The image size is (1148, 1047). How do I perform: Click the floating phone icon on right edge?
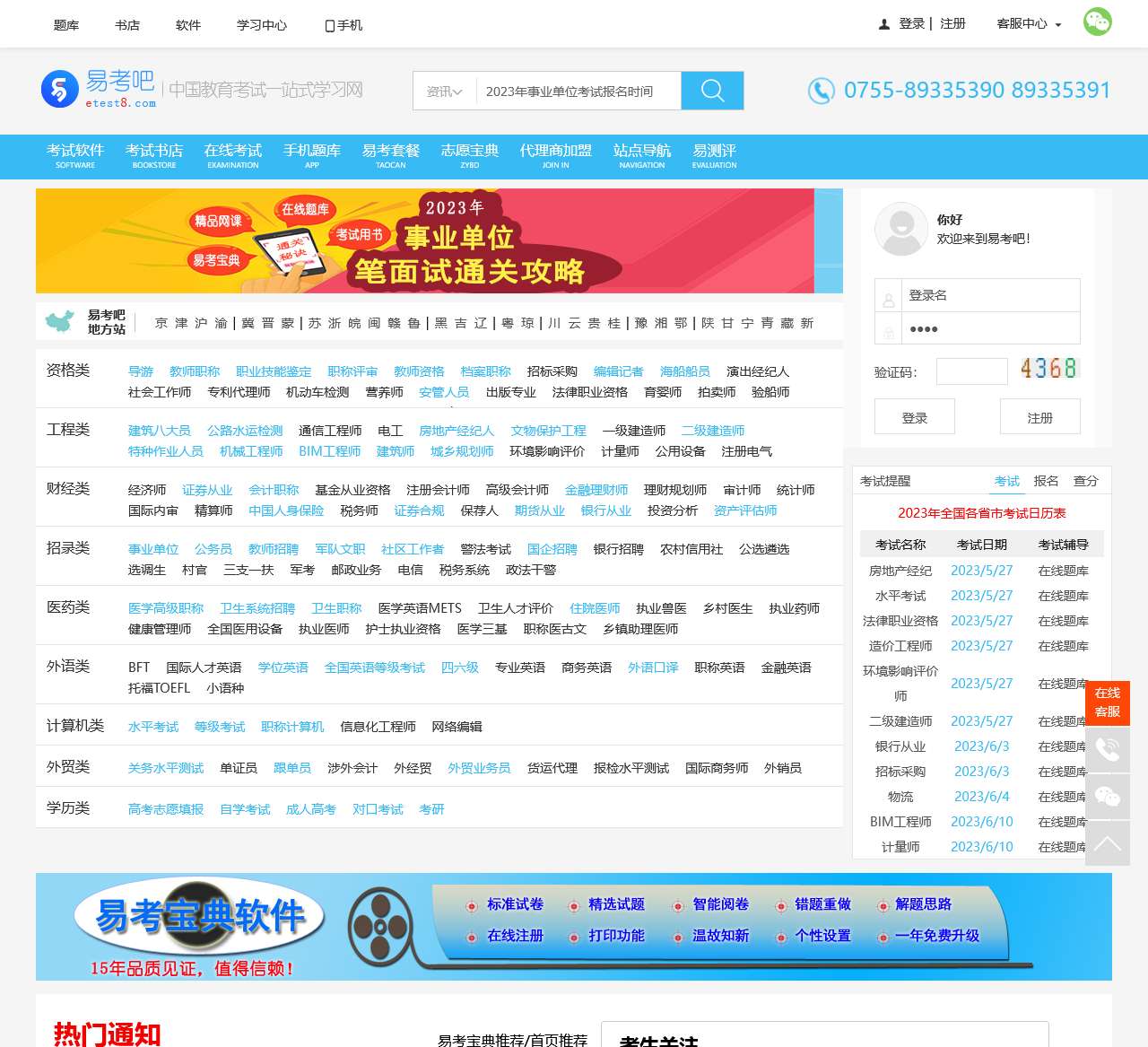(1108, 747)
